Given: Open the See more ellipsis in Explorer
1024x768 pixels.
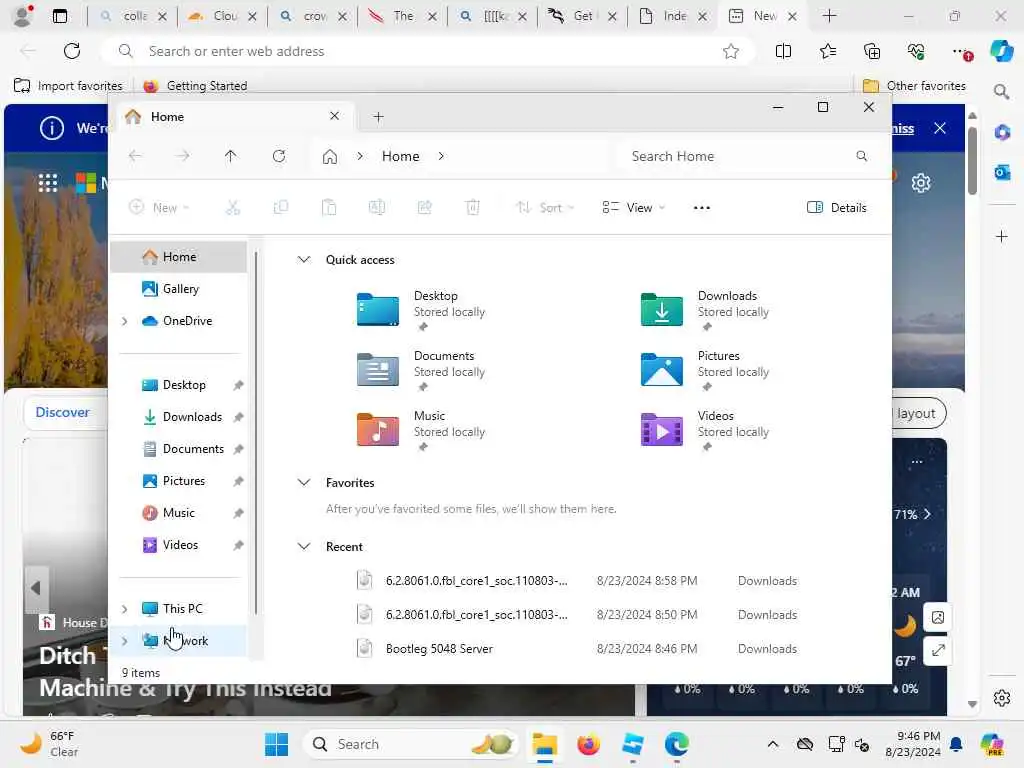Looking at the screenshot, I should click(x=701, y=208).
